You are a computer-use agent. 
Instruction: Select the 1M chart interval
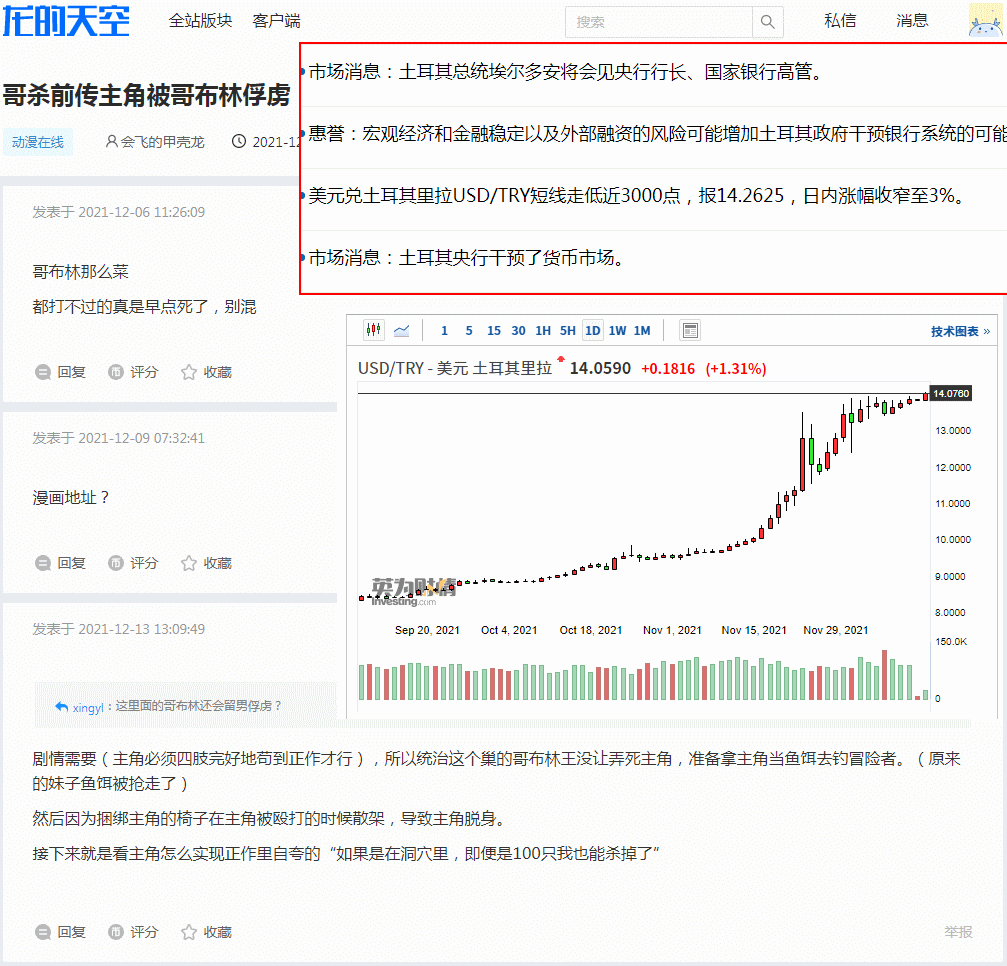[642, 331]
